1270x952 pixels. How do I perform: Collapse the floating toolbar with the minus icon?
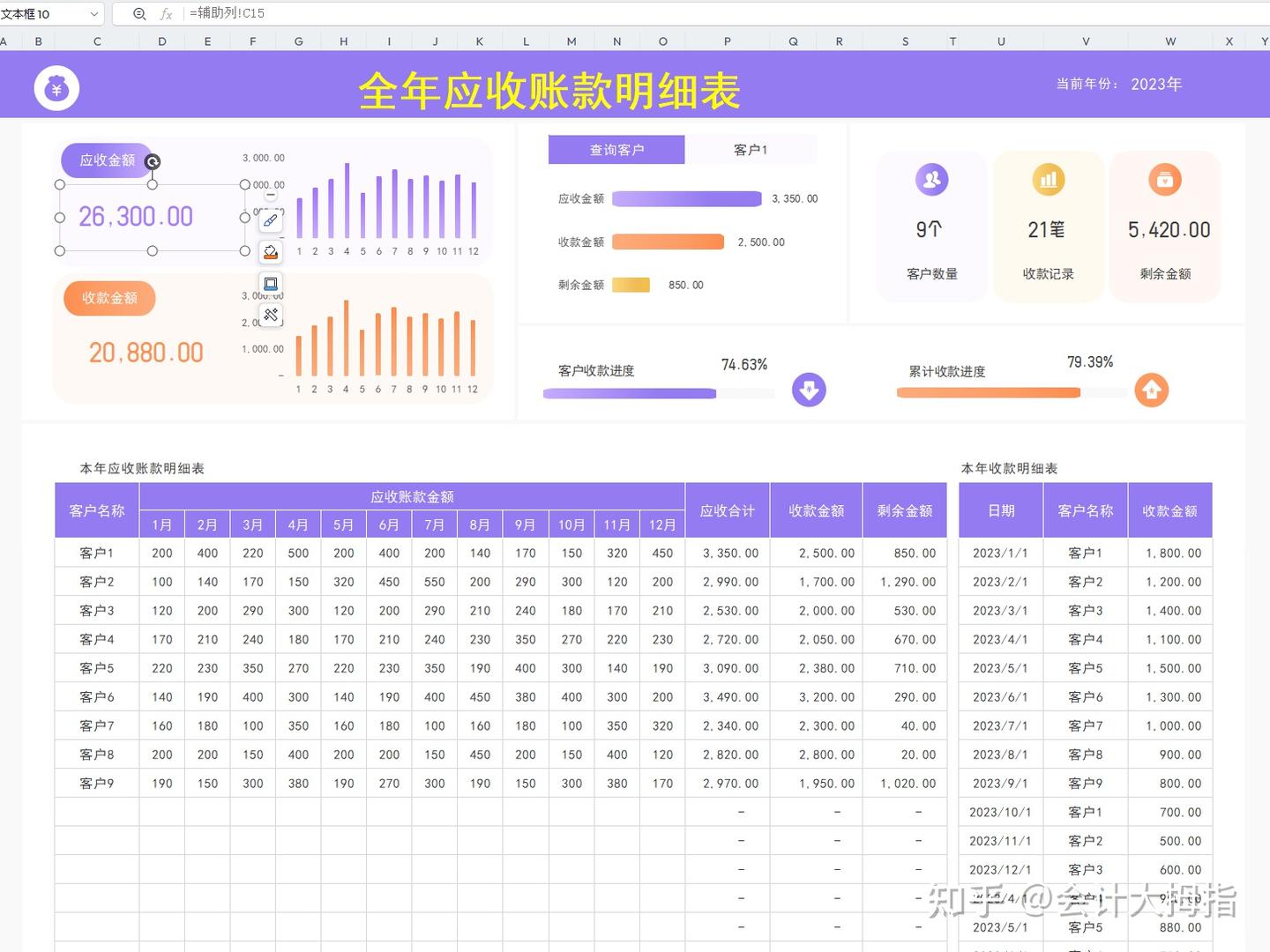click(x=271, y=195)
